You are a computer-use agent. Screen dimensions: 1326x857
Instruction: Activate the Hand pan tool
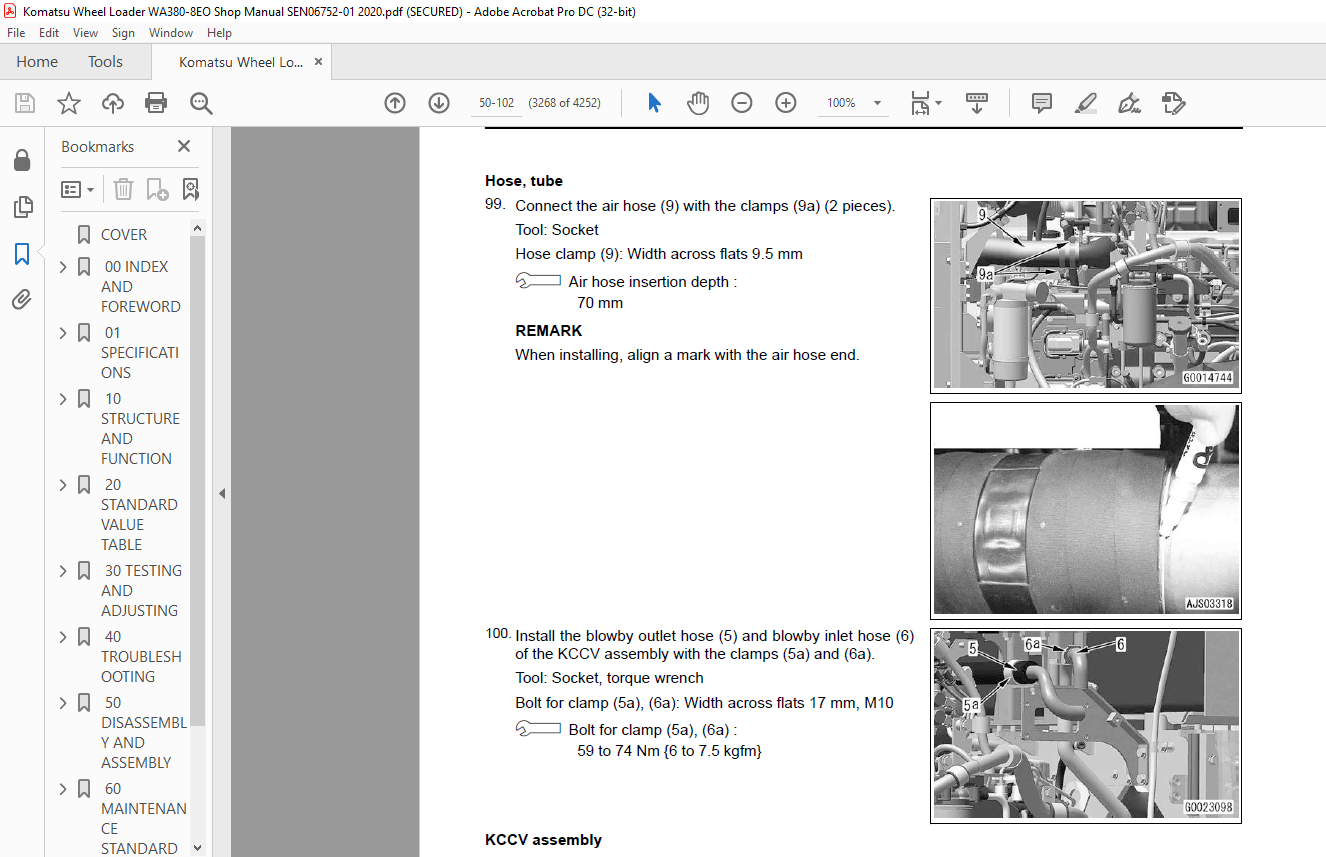[x=698, y=103]
